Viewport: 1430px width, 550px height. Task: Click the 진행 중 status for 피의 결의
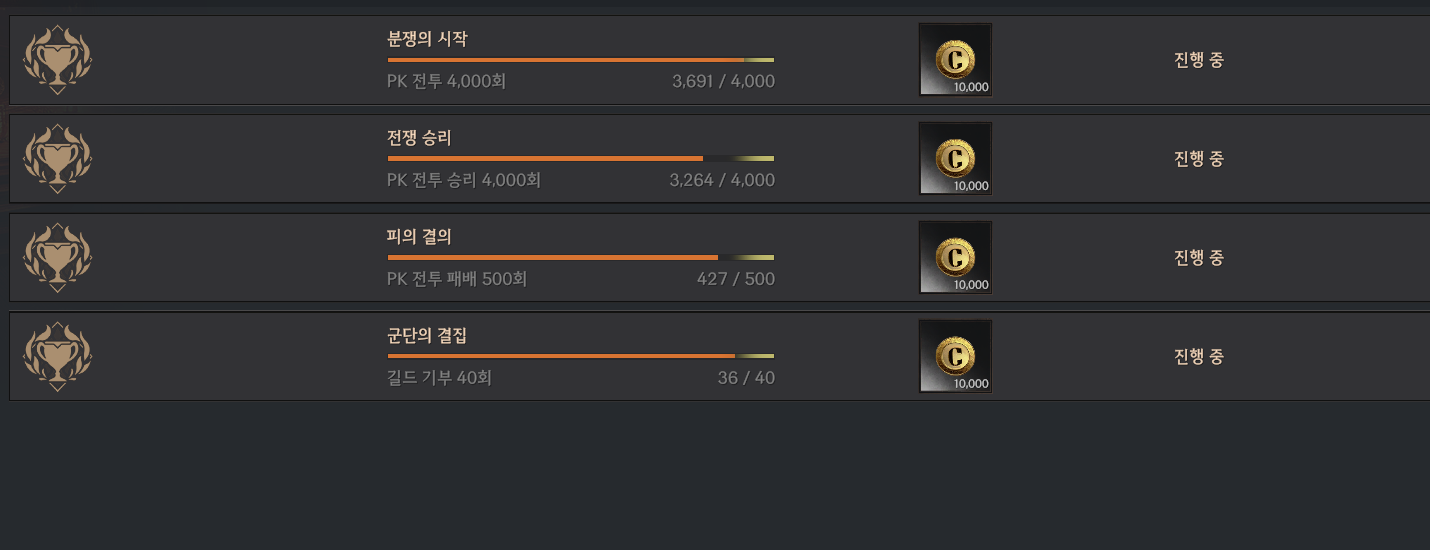tap(1198, 258)
